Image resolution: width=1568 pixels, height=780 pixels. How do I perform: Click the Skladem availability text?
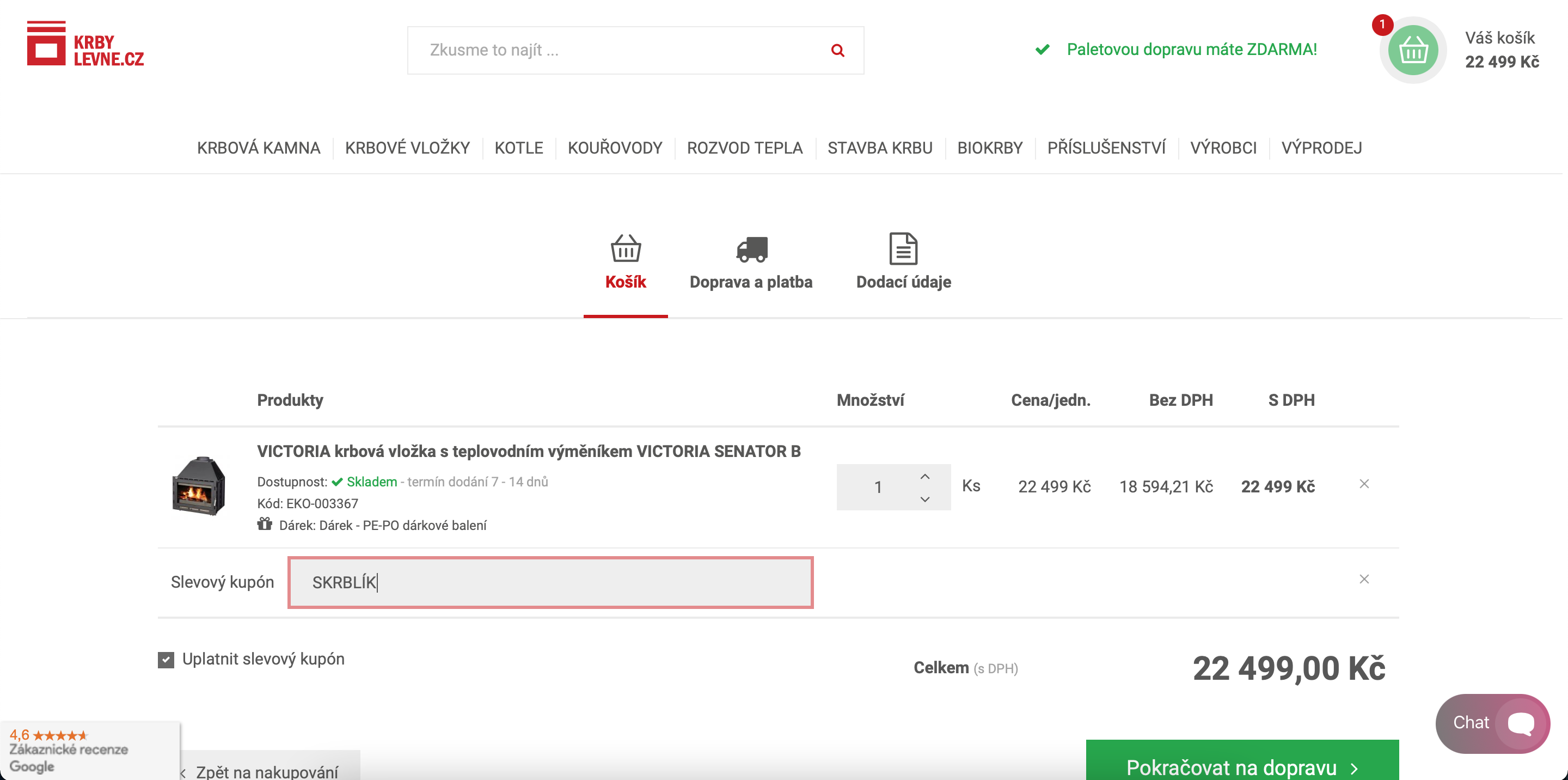click(371, 482)
